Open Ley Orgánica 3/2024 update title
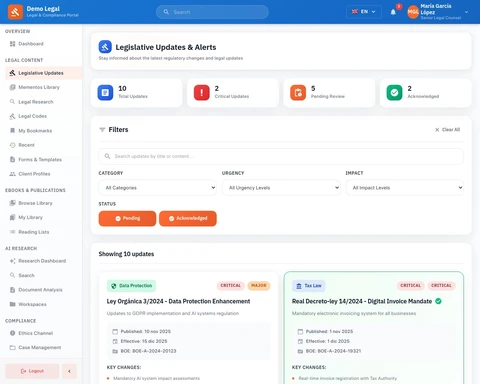Image resolution: width=480 pixels, height=384 pixels. click(178, 301)
